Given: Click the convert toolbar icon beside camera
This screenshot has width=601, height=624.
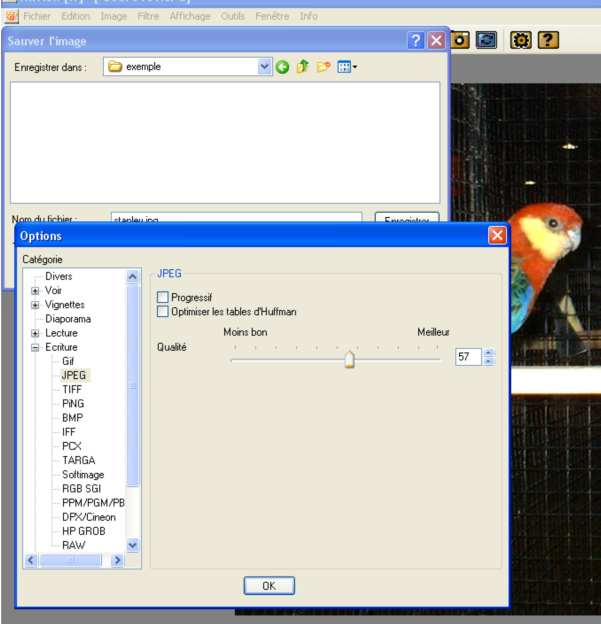Looking at the screenshot, I should tap(486, 40).
